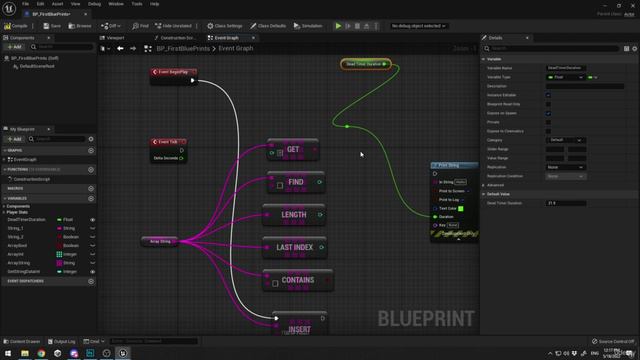Open Details property matrix grid icon

tap(627, 49)
